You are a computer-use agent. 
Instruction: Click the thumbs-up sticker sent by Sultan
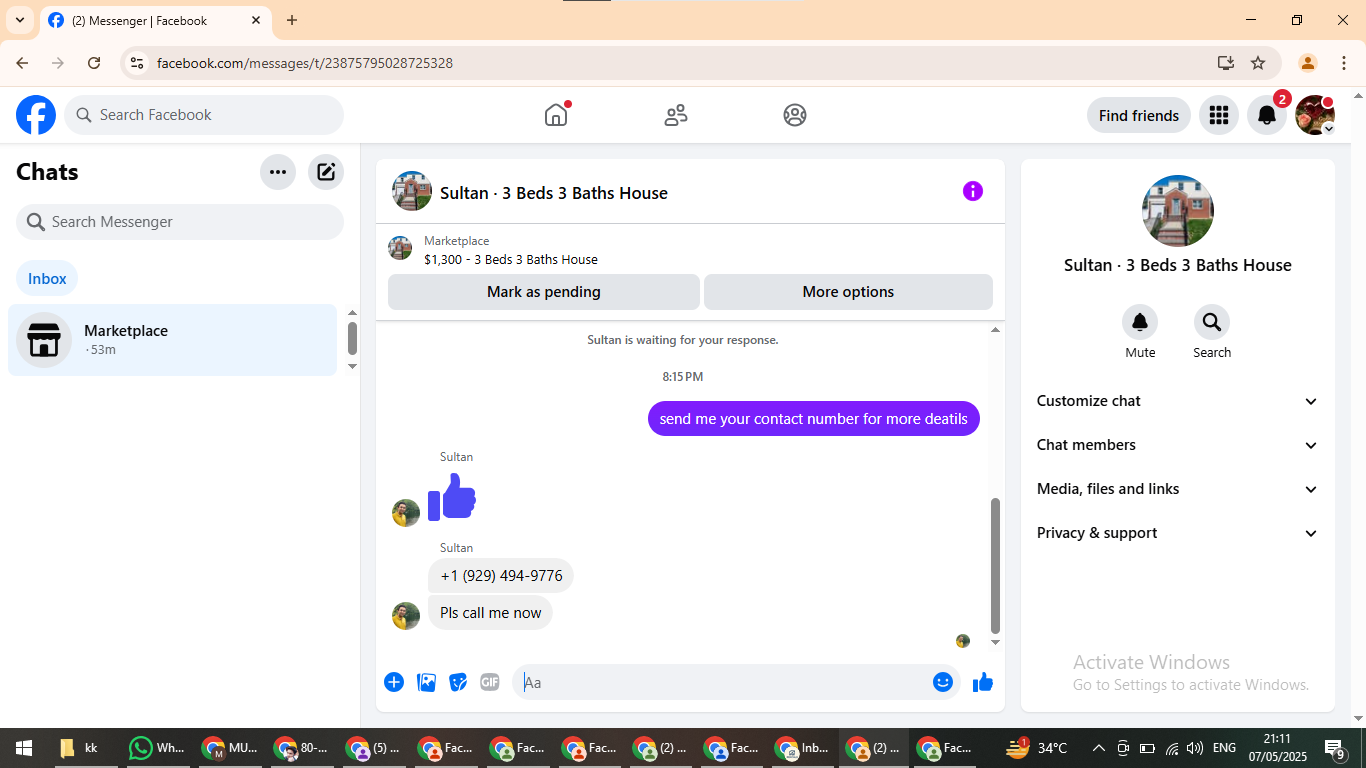(x=452, y=497)
